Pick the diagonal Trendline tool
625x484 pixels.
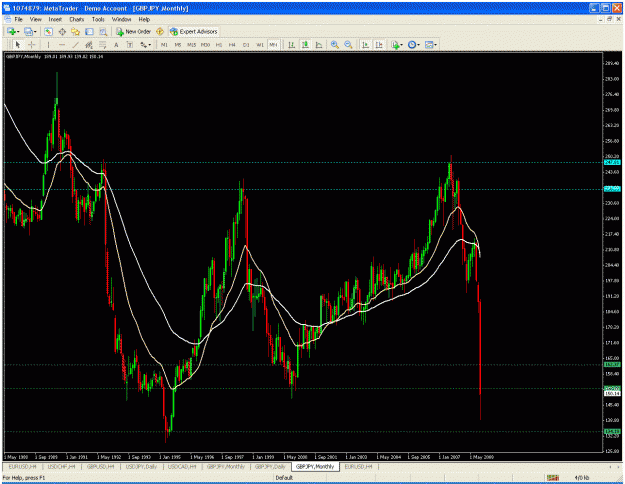75,45
